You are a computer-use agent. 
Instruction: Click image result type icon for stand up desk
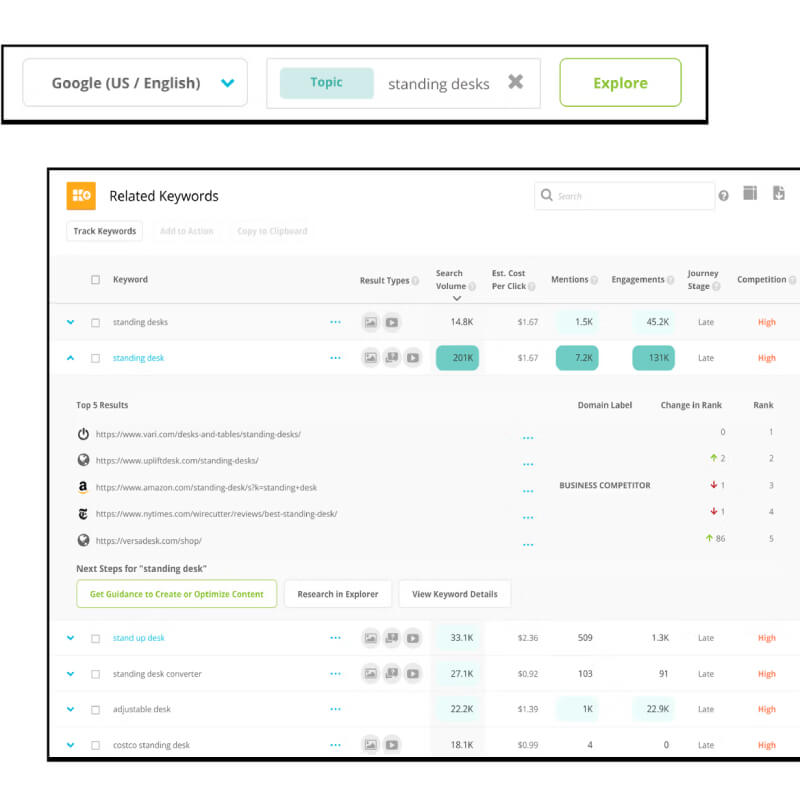tap(370, 638)
